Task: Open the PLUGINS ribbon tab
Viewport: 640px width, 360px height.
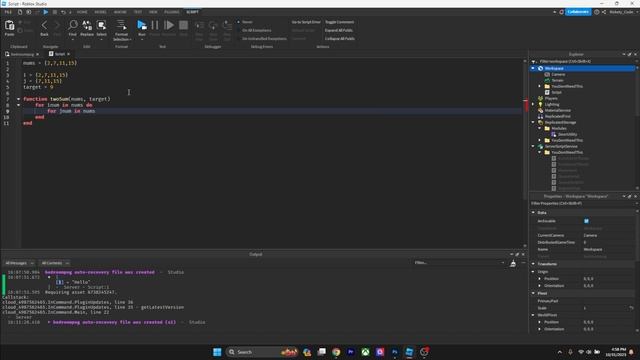Action: click(x=172, y=12)
